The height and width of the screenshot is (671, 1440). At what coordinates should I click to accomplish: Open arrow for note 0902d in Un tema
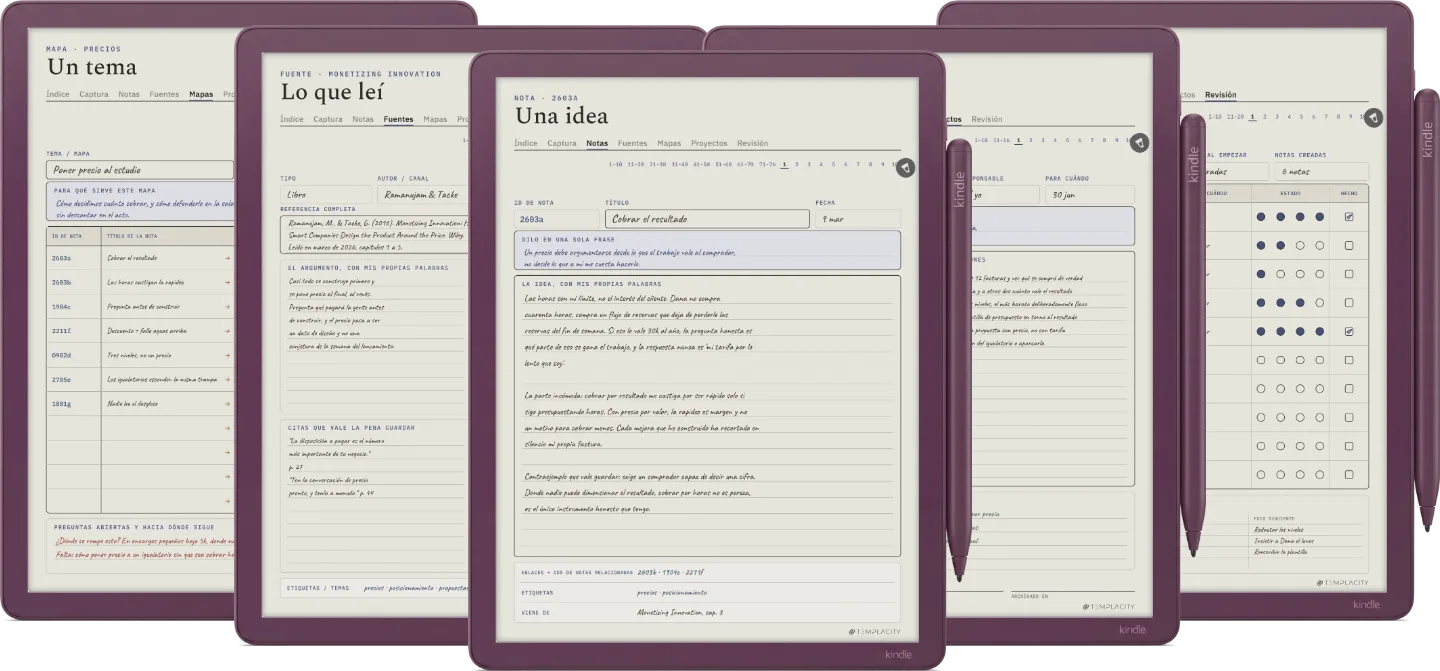tap(228, 355)
